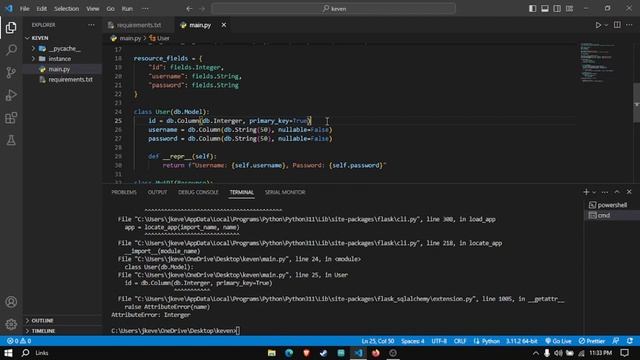Switch to the PROBLEMS panel tab
The image size is (640, 360).
(x=124, y=192)
